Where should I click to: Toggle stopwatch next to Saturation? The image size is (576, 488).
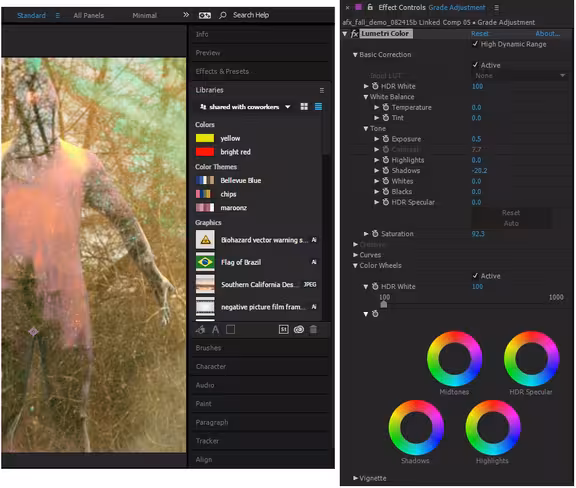375,234
